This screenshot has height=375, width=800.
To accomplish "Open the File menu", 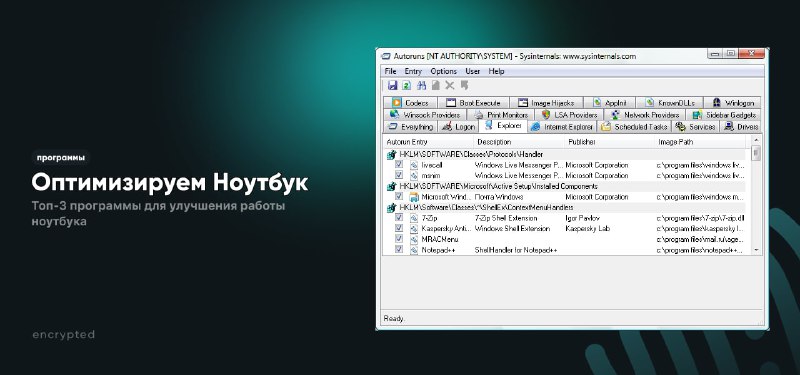I will (390, 71).
